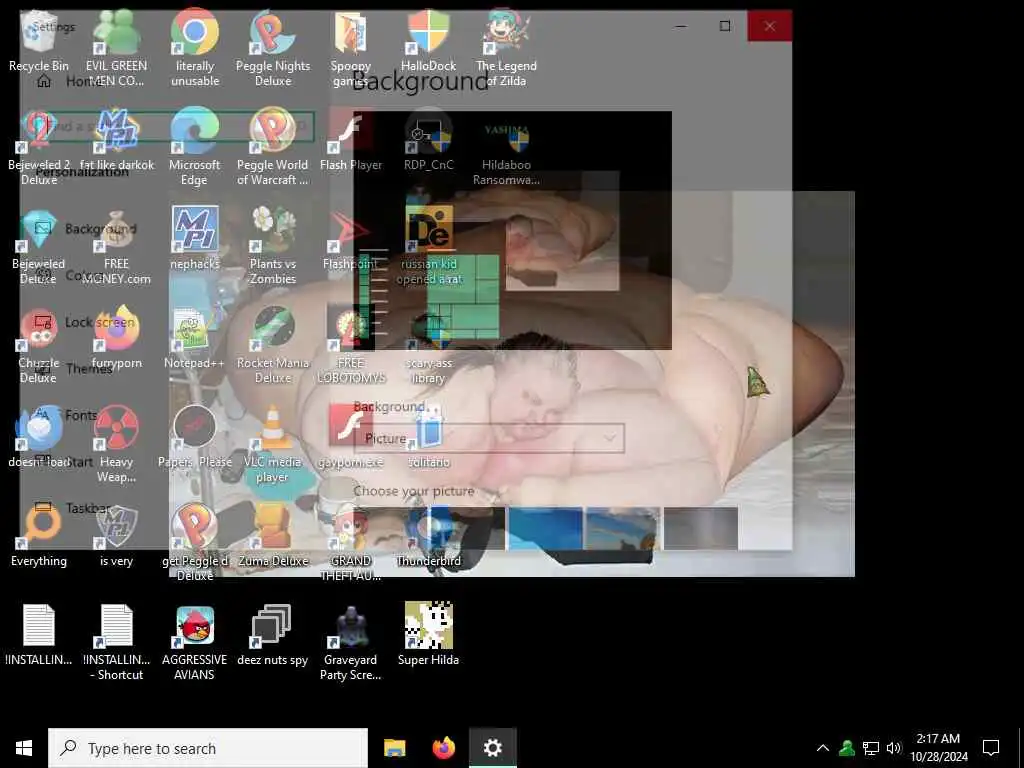The image size is (1024, 768).
Task: Open the Flashpoint desktop shortcut
Action: point(351,238)
